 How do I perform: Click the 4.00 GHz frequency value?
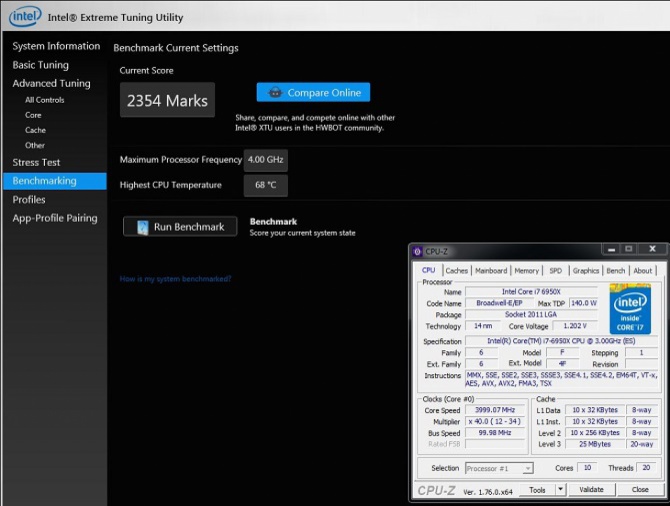coord(265,160)
